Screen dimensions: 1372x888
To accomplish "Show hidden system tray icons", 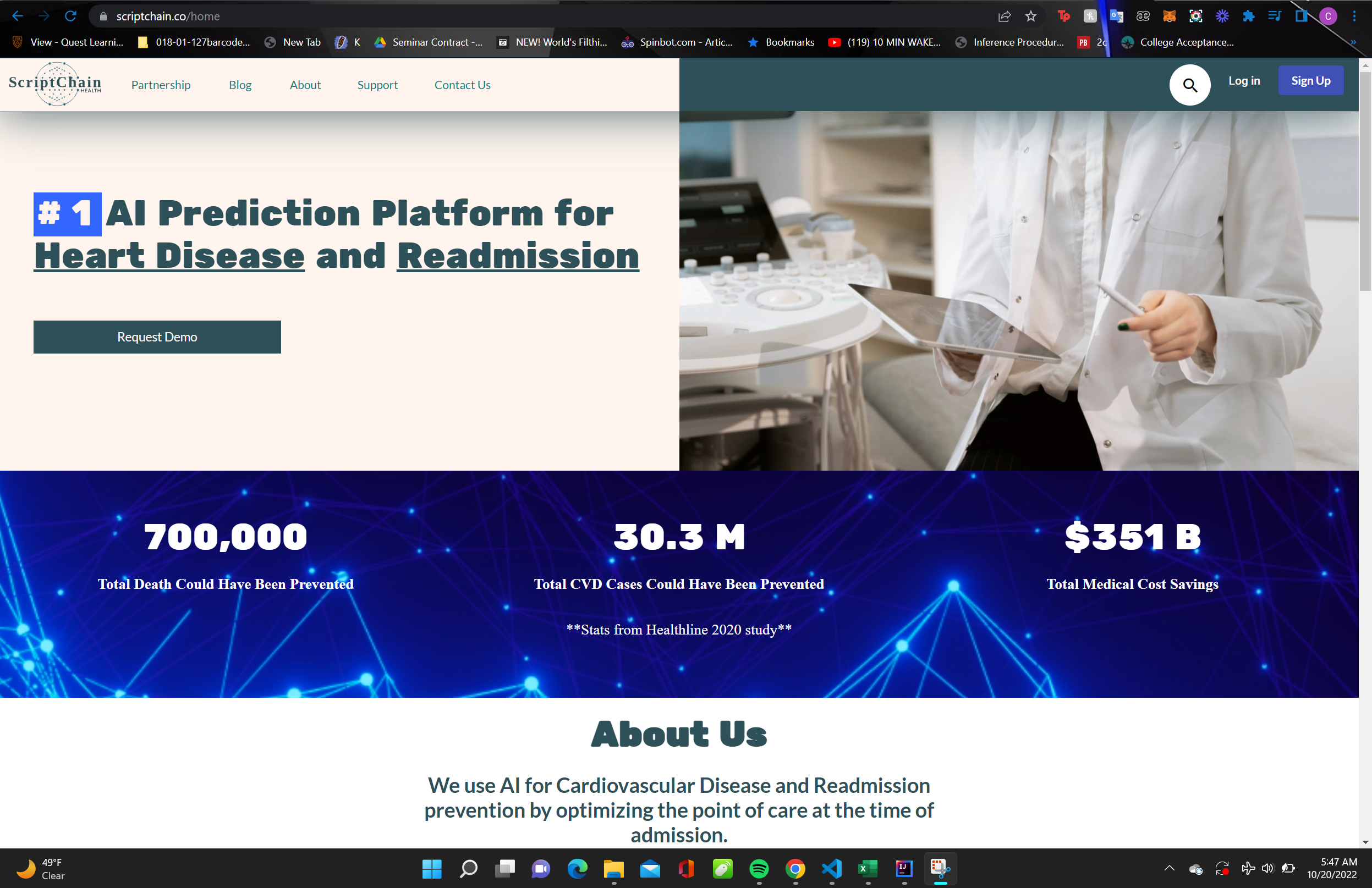I will 1169,868.
